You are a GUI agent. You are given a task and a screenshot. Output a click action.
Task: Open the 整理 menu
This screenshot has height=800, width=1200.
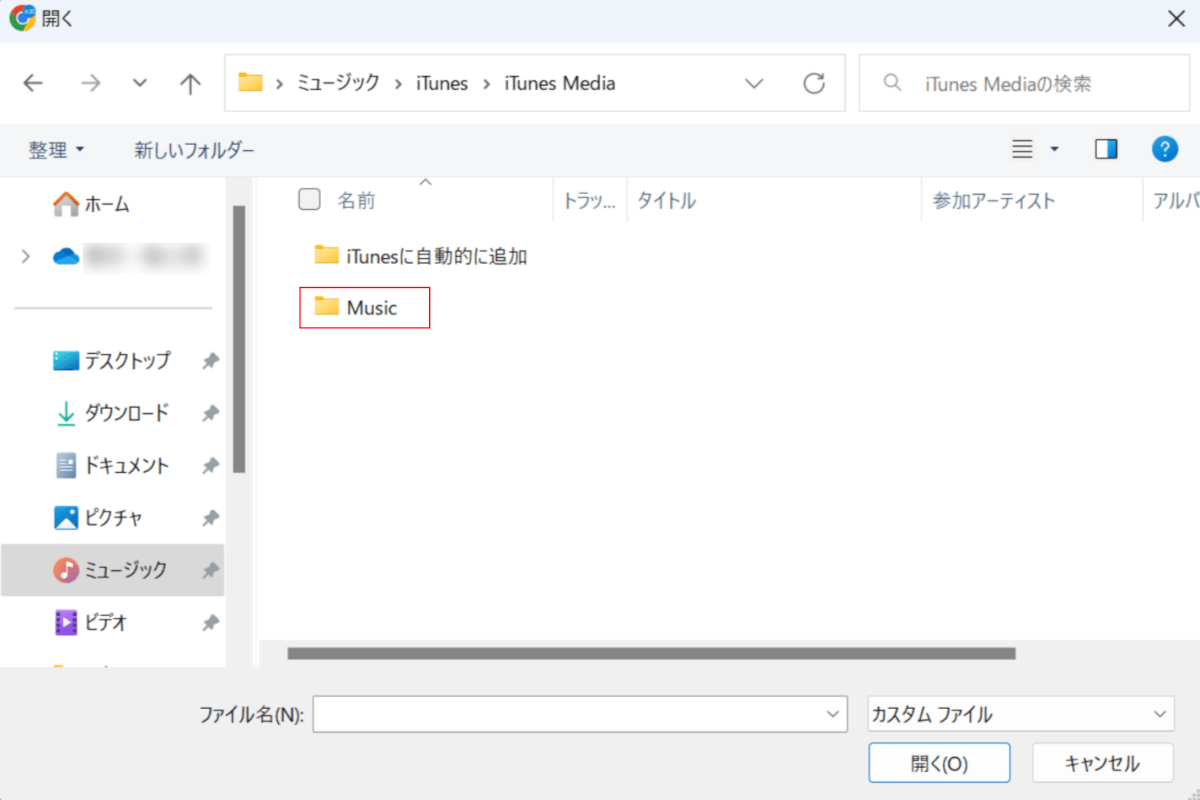(56, 150)
